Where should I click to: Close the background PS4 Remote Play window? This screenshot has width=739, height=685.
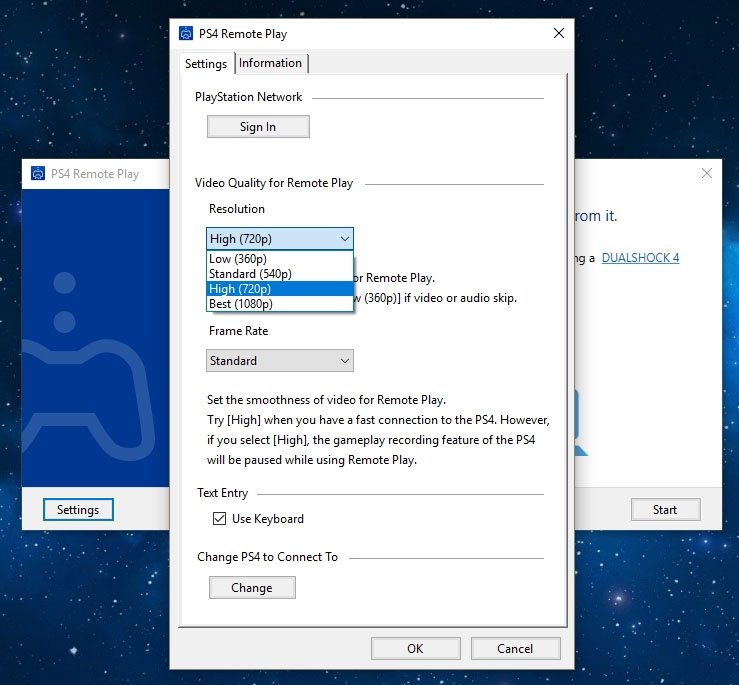tap(707, 173)
